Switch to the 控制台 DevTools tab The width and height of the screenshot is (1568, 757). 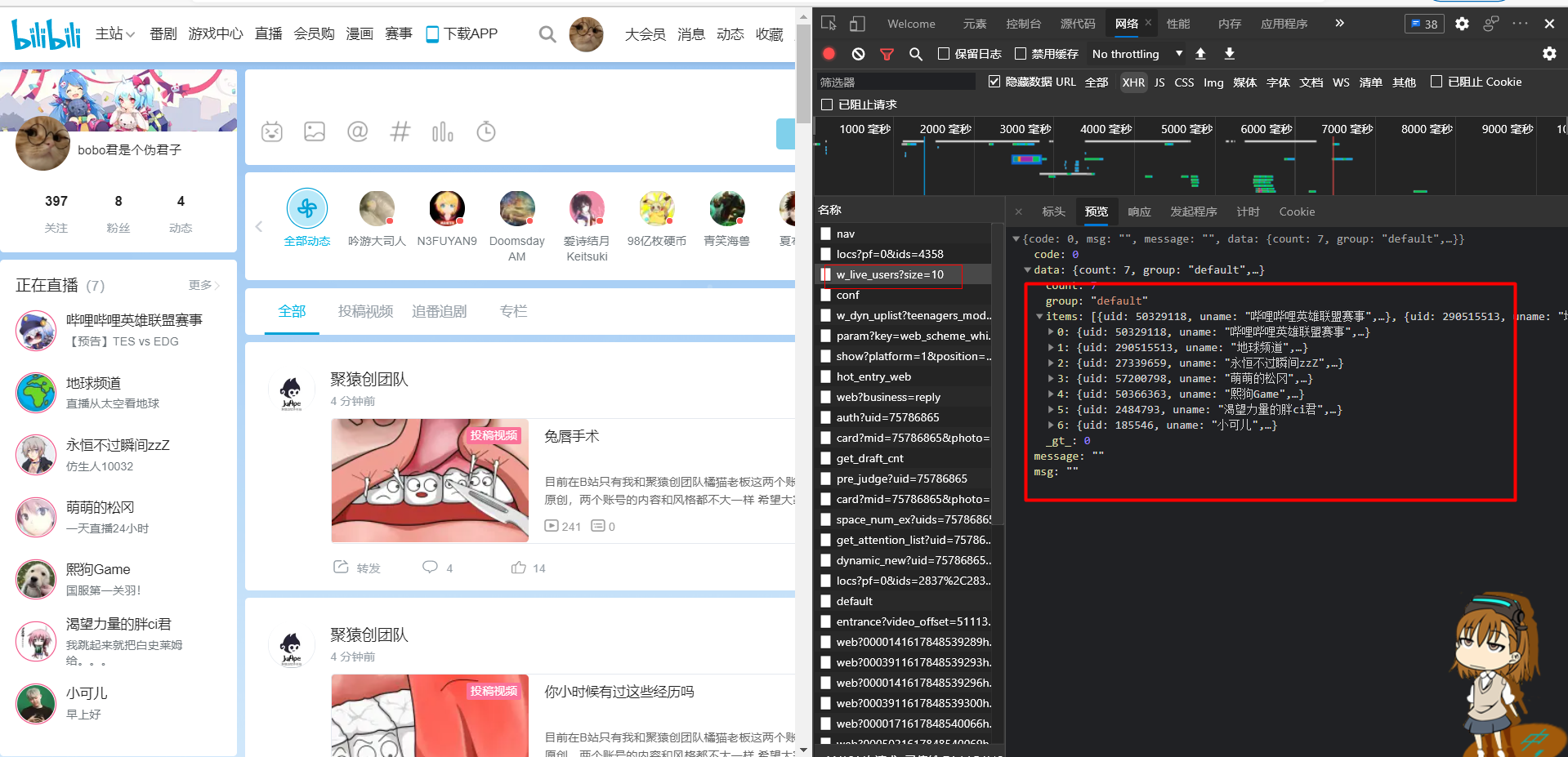(1023, 24)
